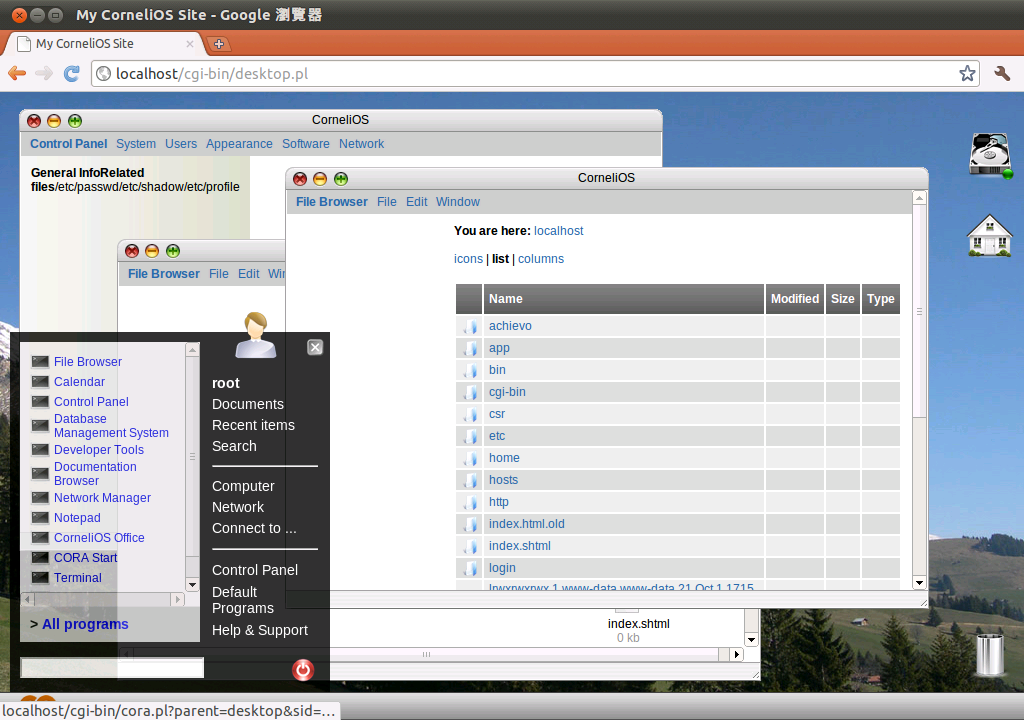Click the folder icon beside etc
1024x720 pixels.
tap(470, 436)
